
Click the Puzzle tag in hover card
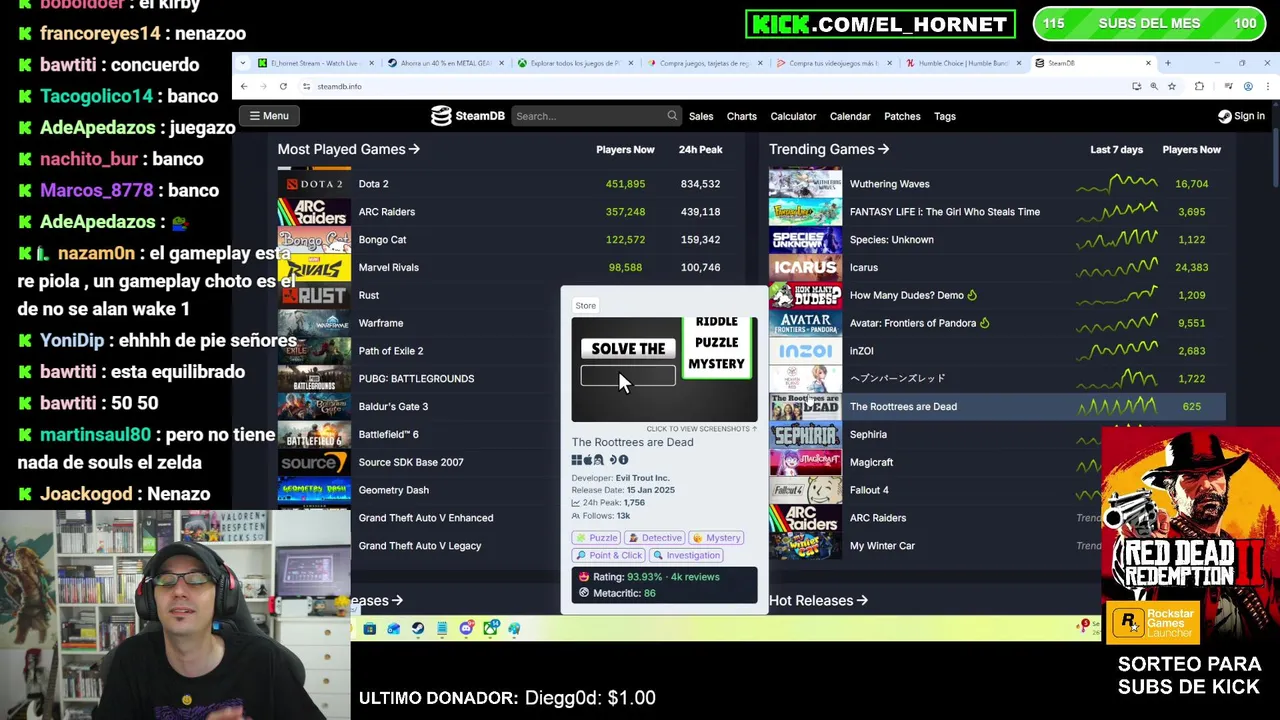point(596,538)
